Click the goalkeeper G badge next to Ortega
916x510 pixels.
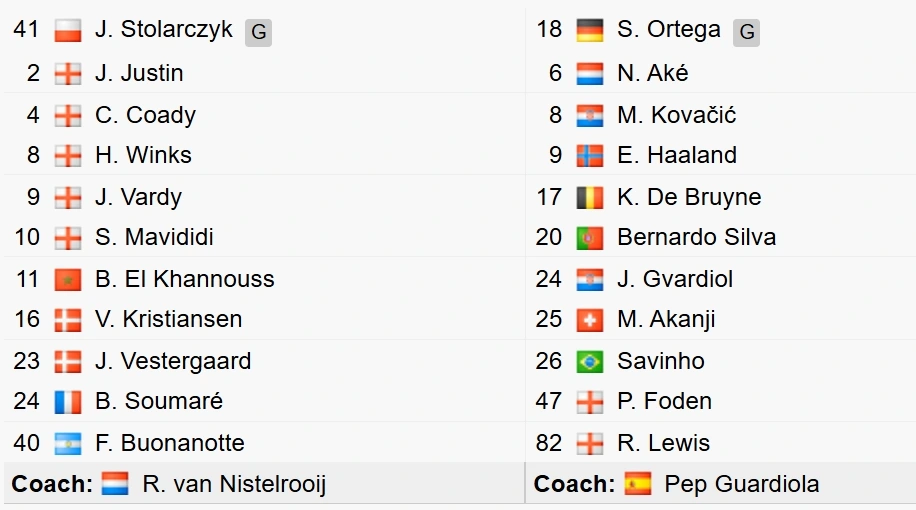click(747, 32)
